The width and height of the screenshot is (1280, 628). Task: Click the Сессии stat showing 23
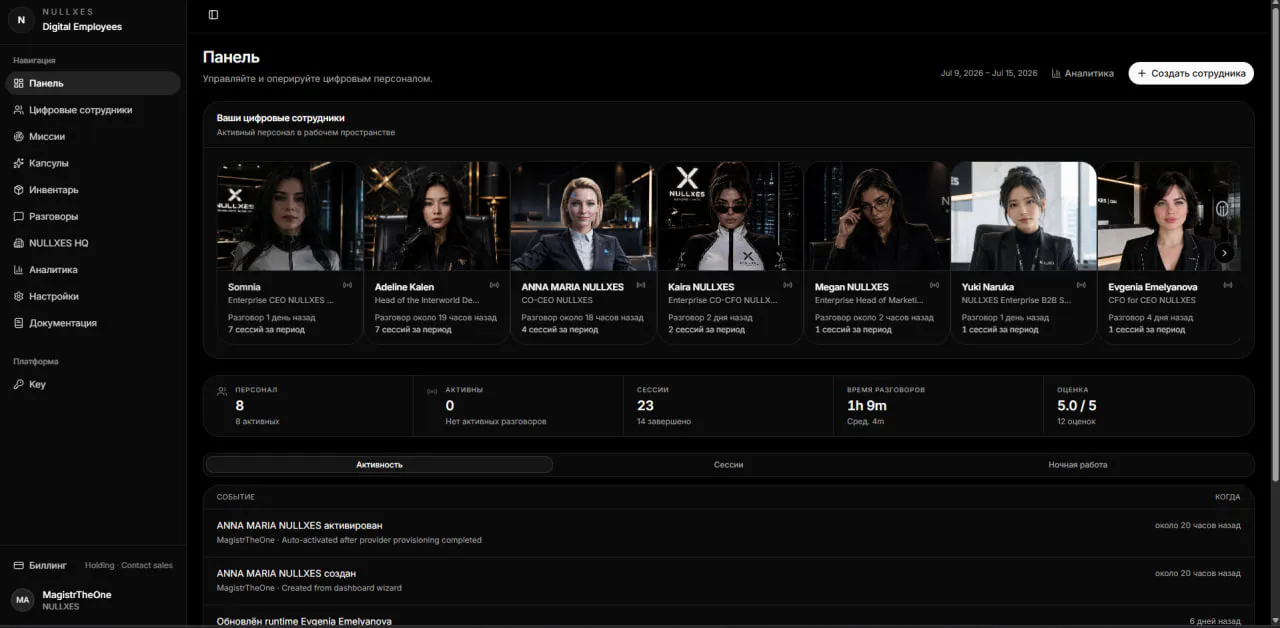(728, 406)
